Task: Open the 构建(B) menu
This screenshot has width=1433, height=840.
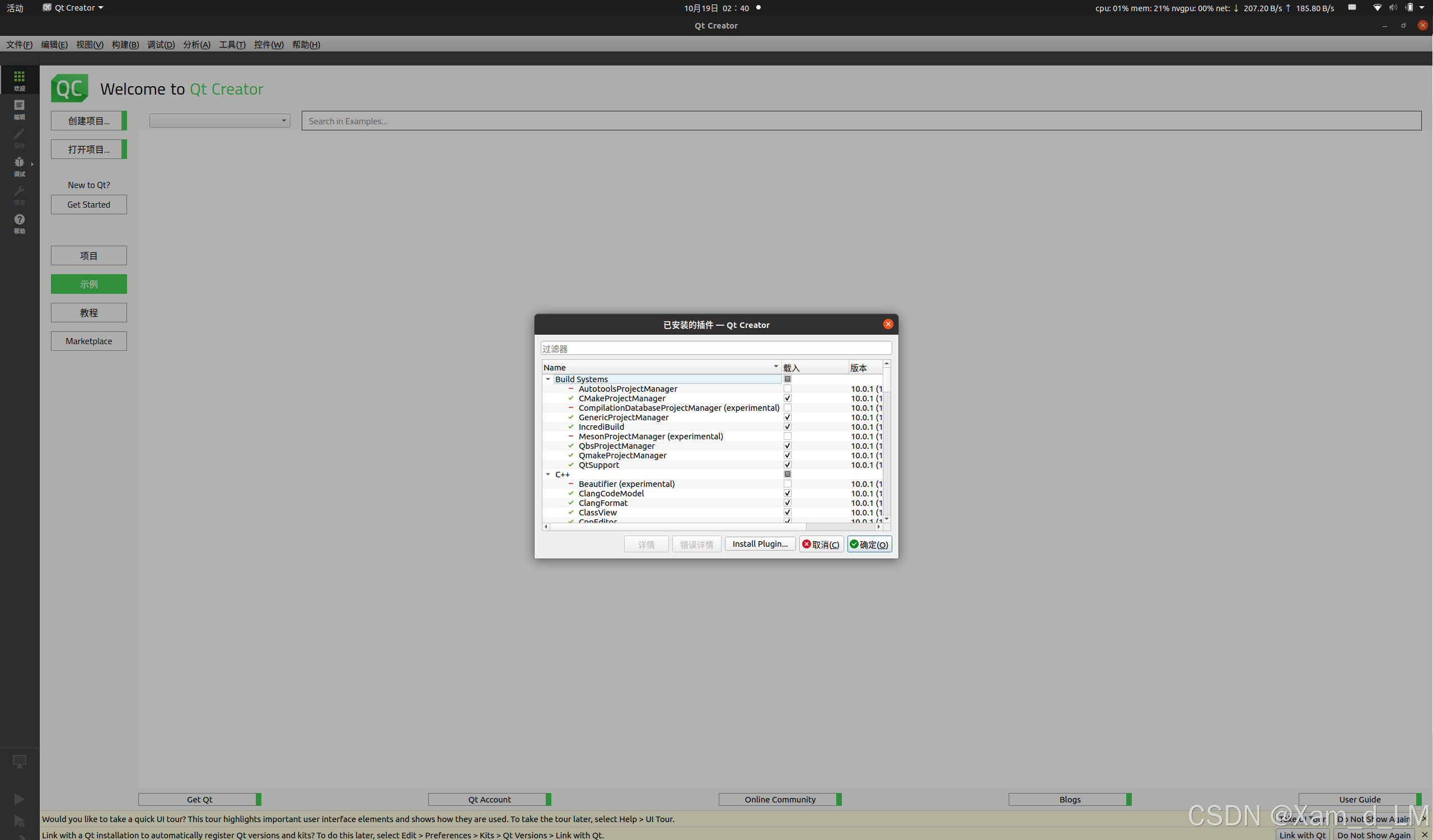Action: click(125, 44)
